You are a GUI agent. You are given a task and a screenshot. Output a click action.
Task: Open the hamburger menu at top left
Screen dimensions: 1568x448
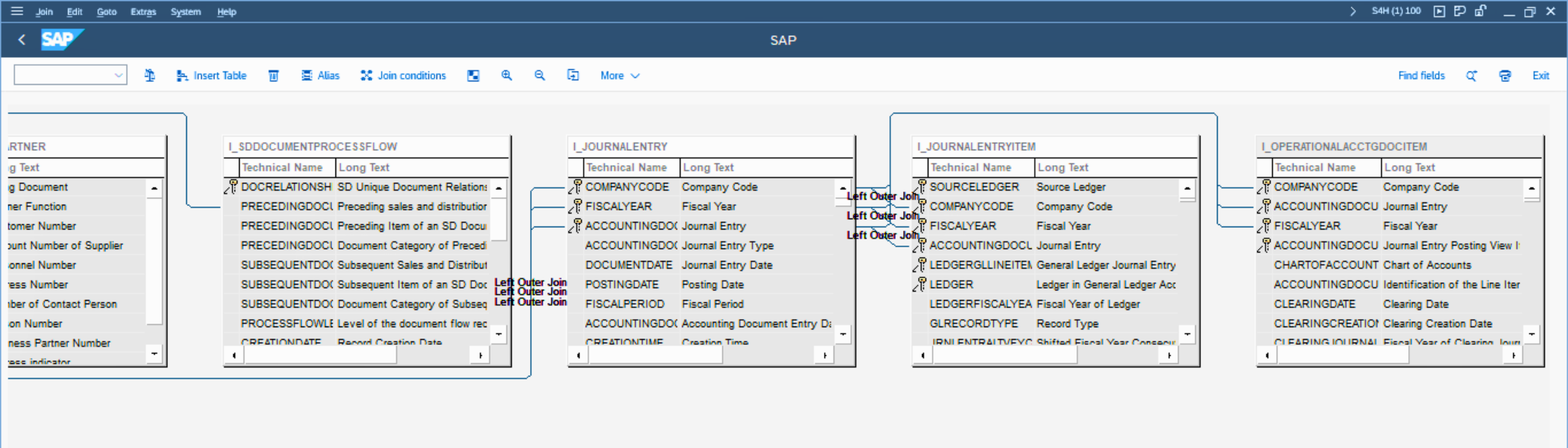coord(17,11)
